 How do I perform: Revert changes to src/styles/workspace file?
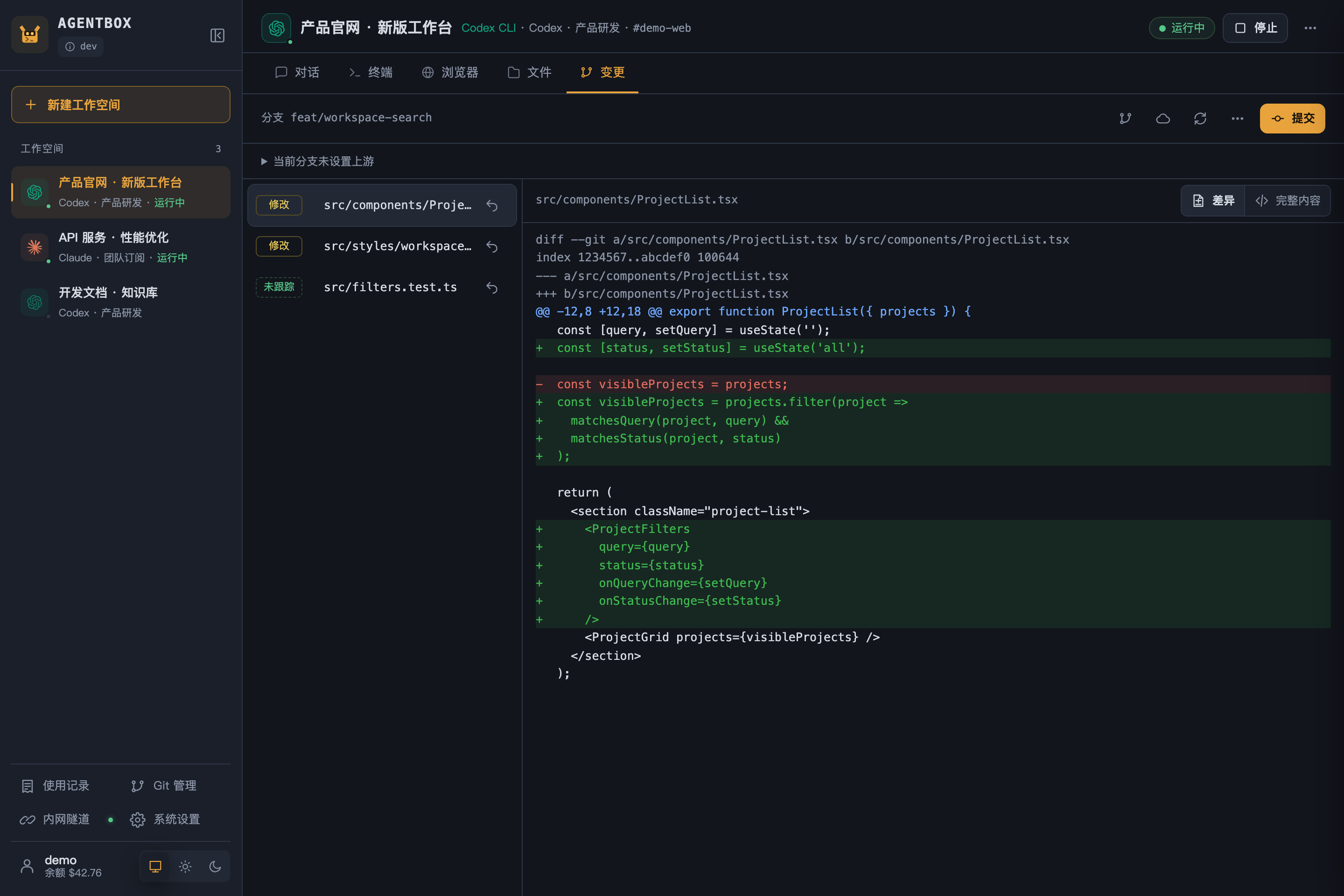pyautogui.click(x=492, y=246)
